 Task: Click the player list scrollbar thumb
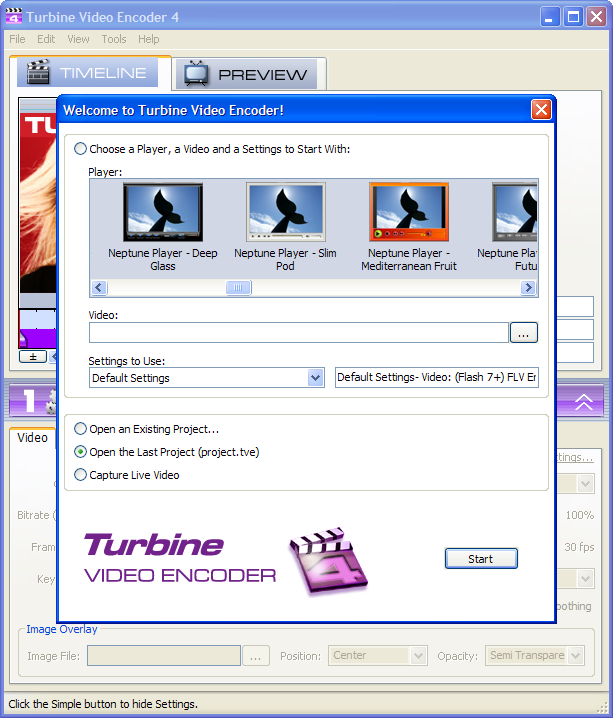point(239,288)
